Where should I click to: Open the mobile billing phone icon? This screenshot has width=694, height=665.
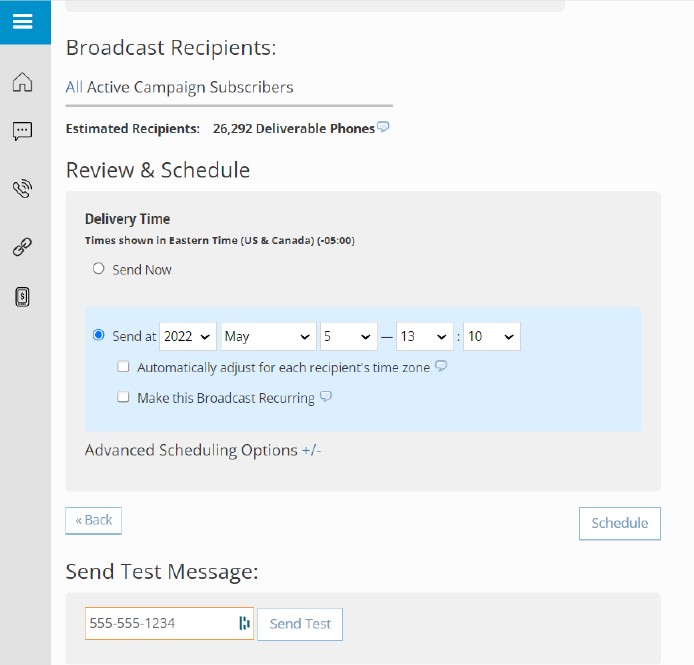coord(22,296)
